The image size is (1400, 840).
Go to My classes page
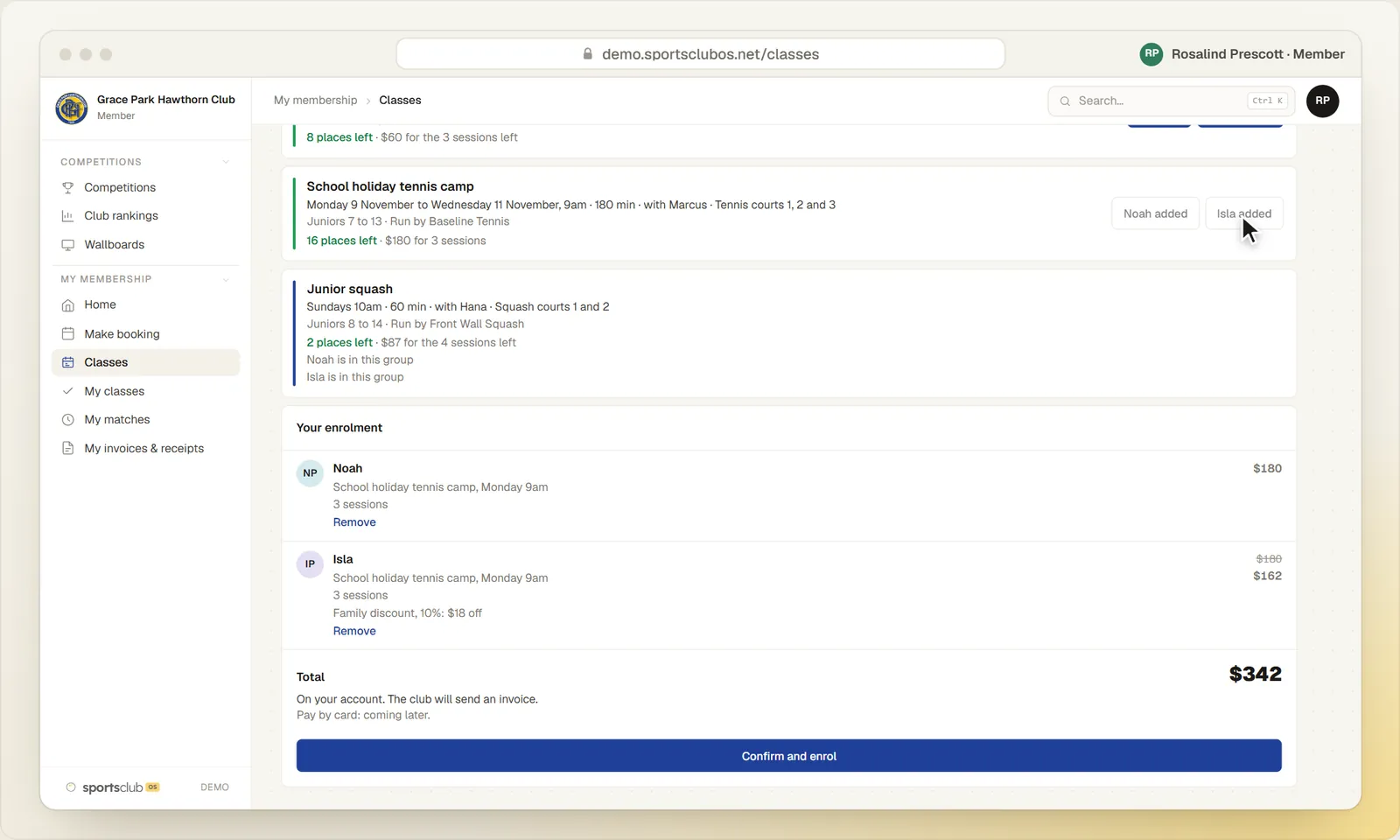tap(145, 391)
